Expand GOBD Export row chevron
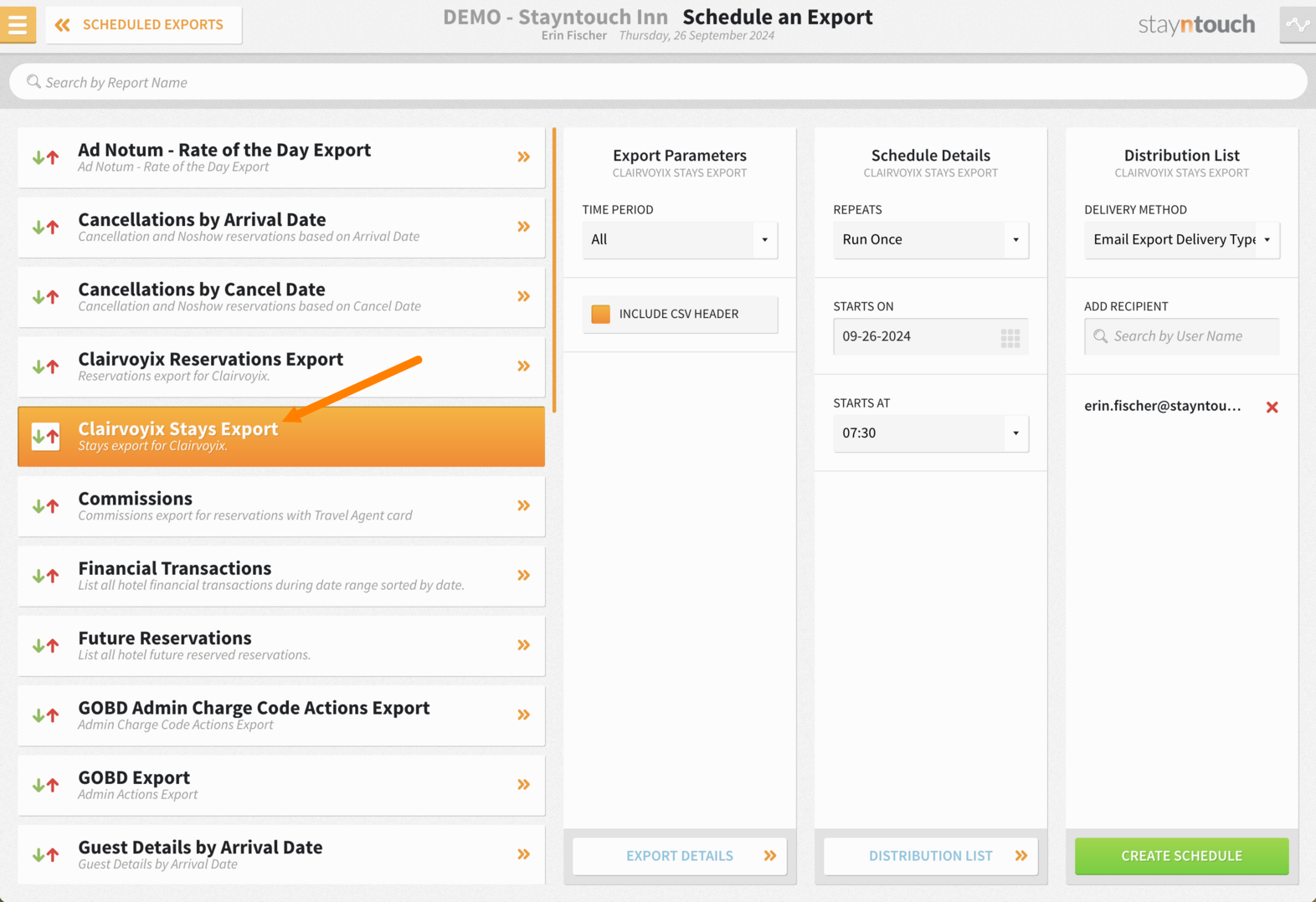This screenshot has height=902, width=1316. [x=524, y=785]
